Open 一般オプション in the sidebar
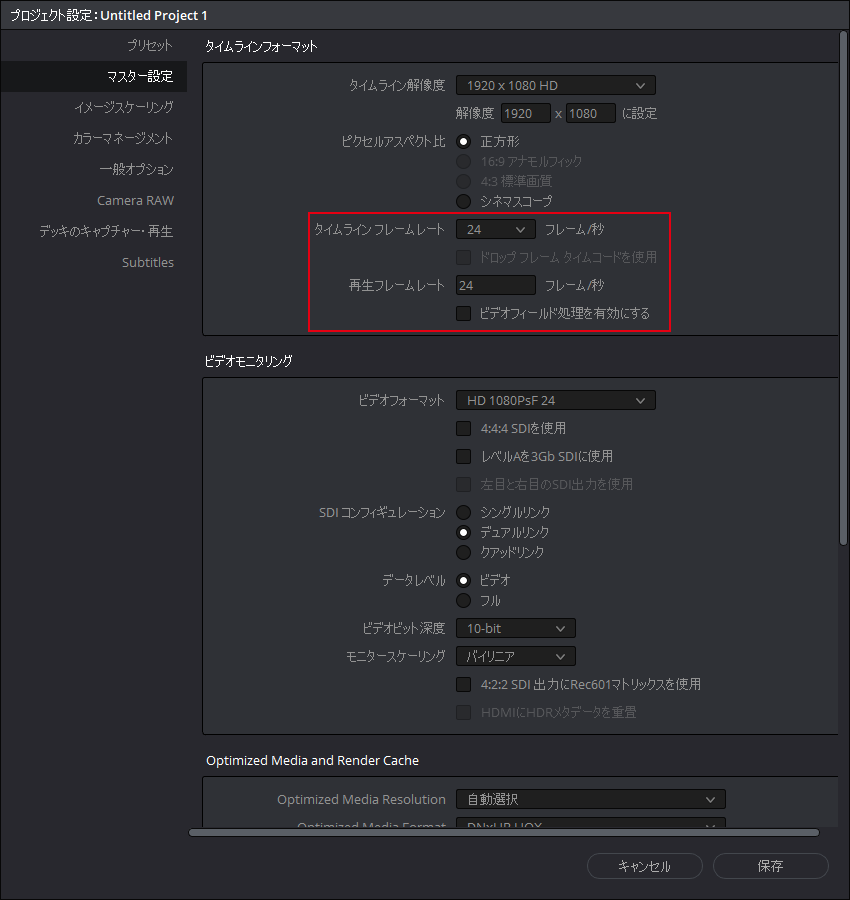850x900 pixels. point(136,169)
